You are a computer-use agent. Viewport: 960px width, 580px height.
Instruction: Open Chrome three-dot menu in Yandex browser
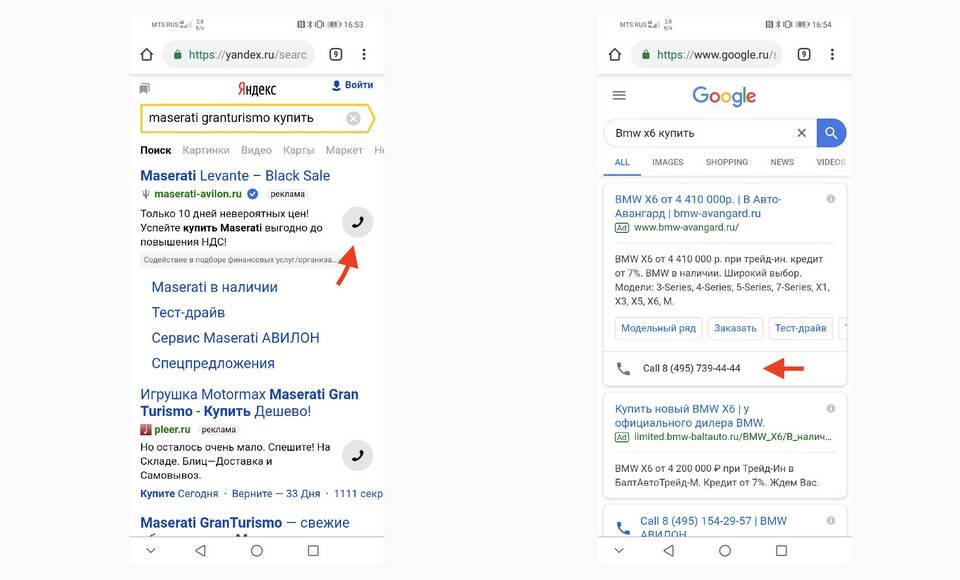pos(364,55)
